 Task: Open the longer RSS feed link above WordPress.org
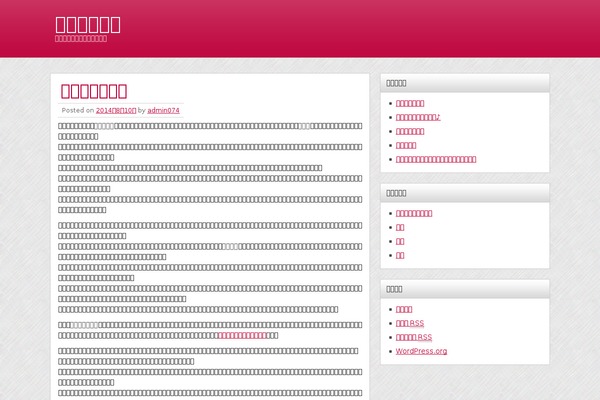pyautogui.click(x=414, y=337)
